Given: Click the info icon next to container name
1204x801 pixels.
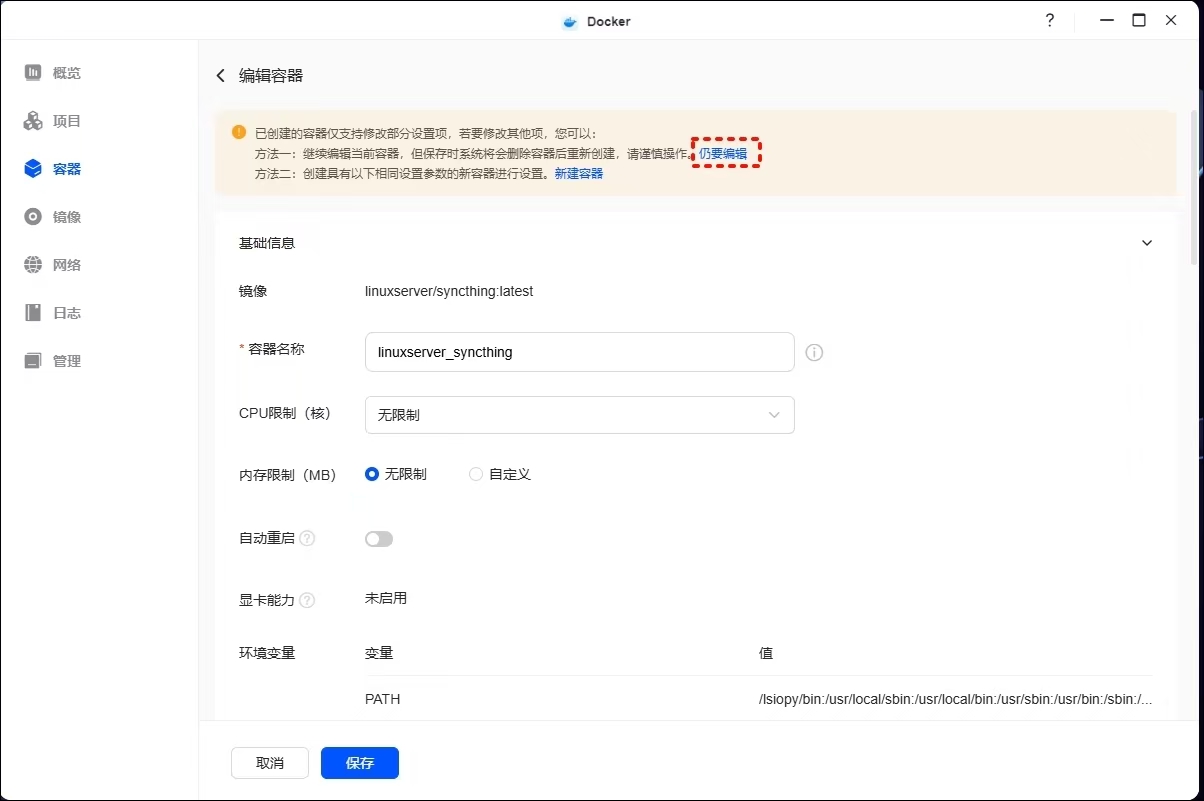Looking at the screenshot, I should pyautogui.click(x=814, y=352).
